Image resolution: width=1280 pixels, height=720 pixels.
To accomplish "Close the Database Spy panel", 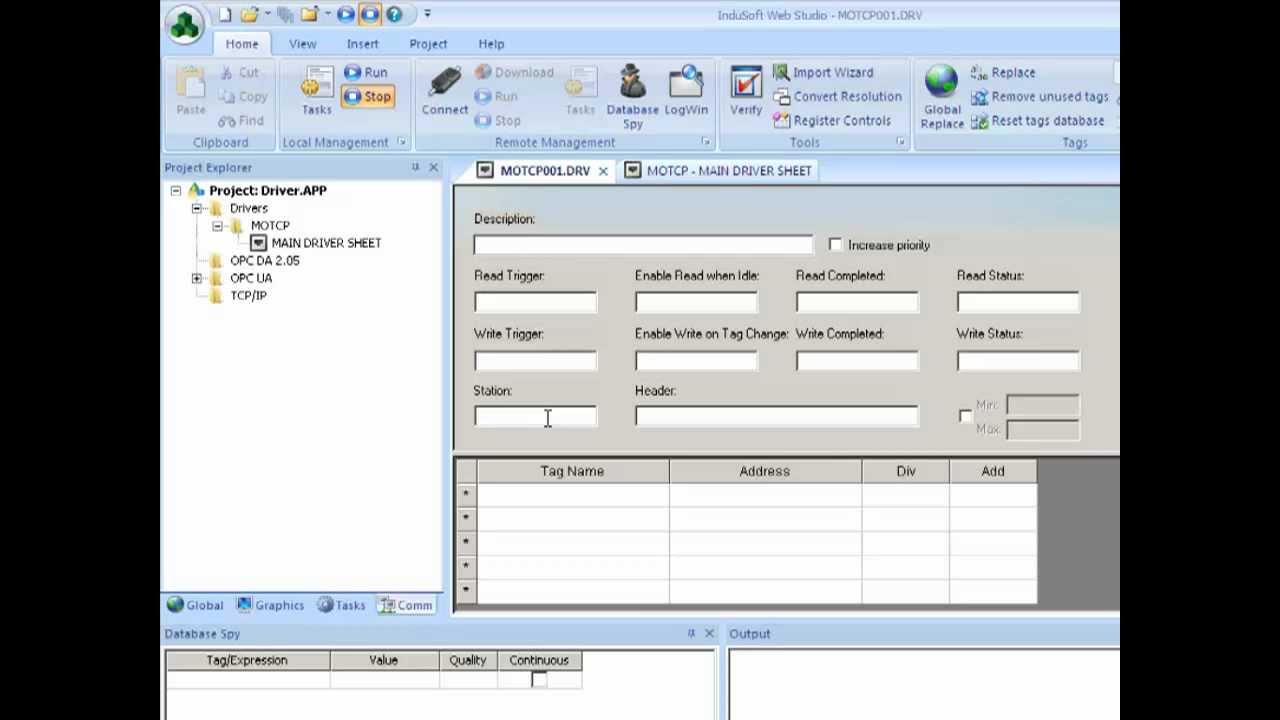I will coord(709,633).
